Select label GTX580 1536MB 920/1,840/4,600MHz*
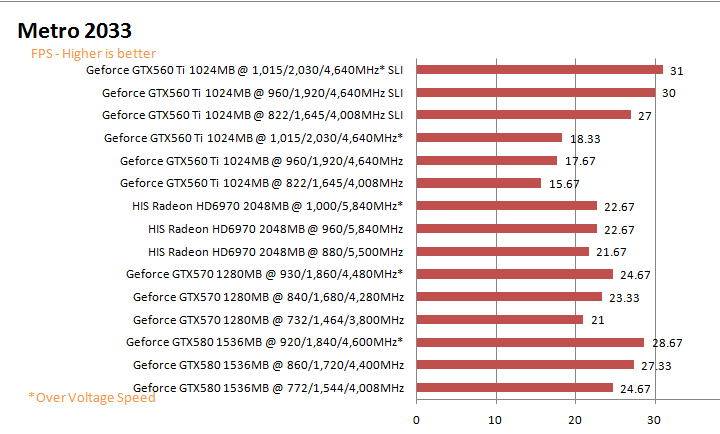Viewport: 720px width, 434px height. (264, 342)
